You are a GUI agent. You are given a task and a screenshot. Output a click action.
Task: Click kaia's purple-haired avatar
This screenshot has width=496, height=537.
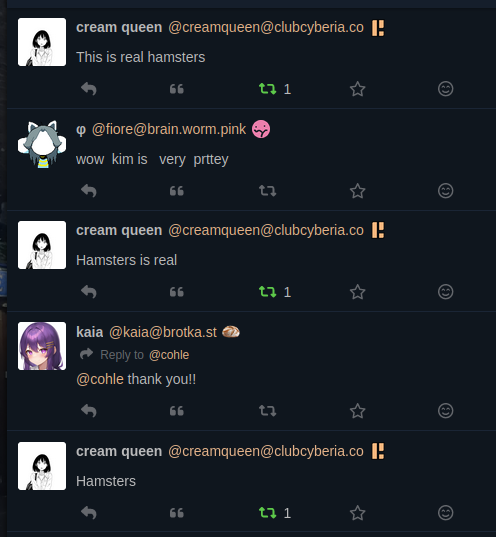tap(42, 346)
